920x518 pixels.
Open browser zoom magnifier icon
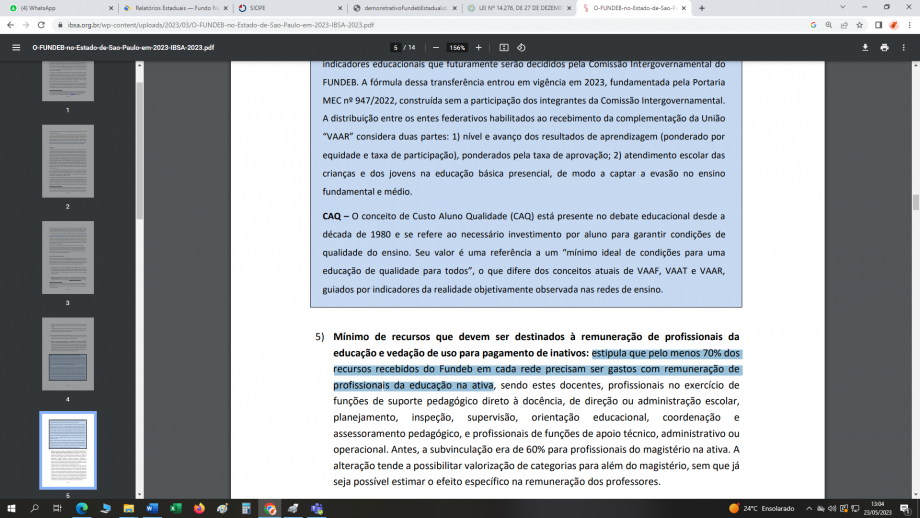click(x=828, y=25)
